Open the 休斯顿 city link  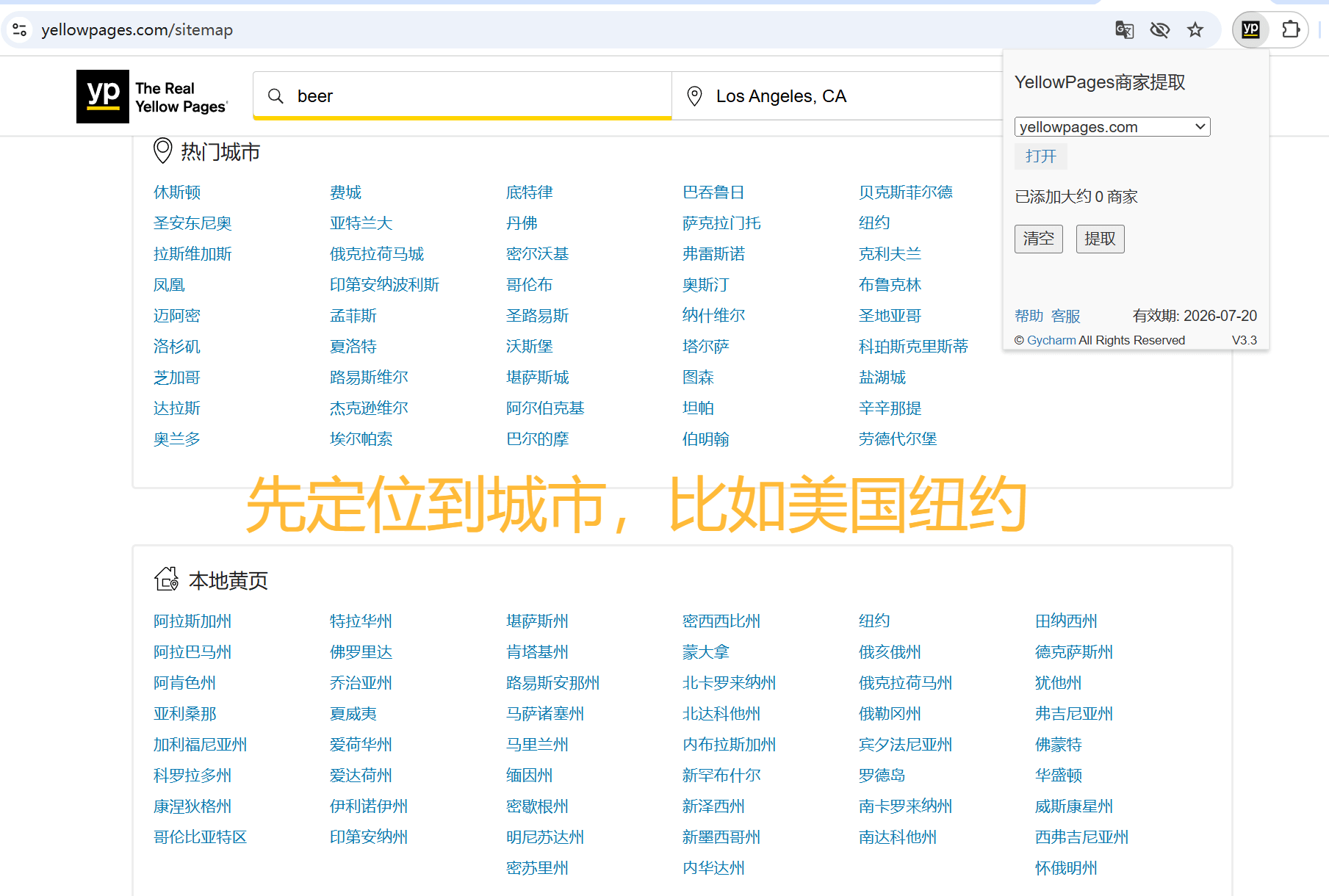coord(177,192)
